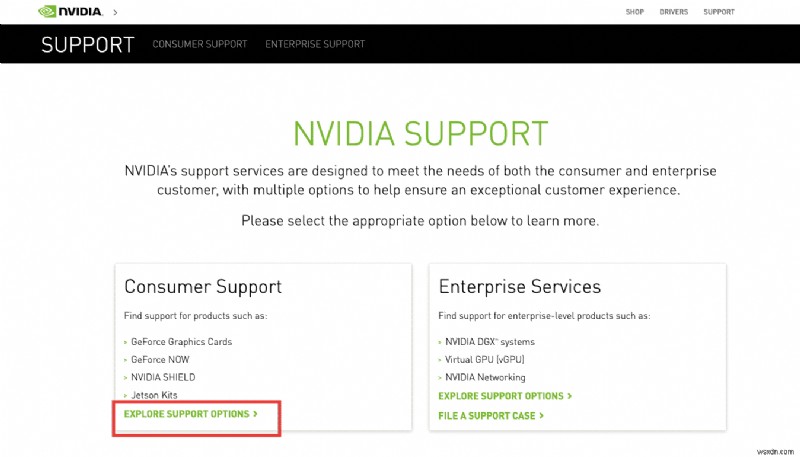The image size is (800, 457).
Task: Open the SHOP link in top navigation
Action: click(635, 12)
